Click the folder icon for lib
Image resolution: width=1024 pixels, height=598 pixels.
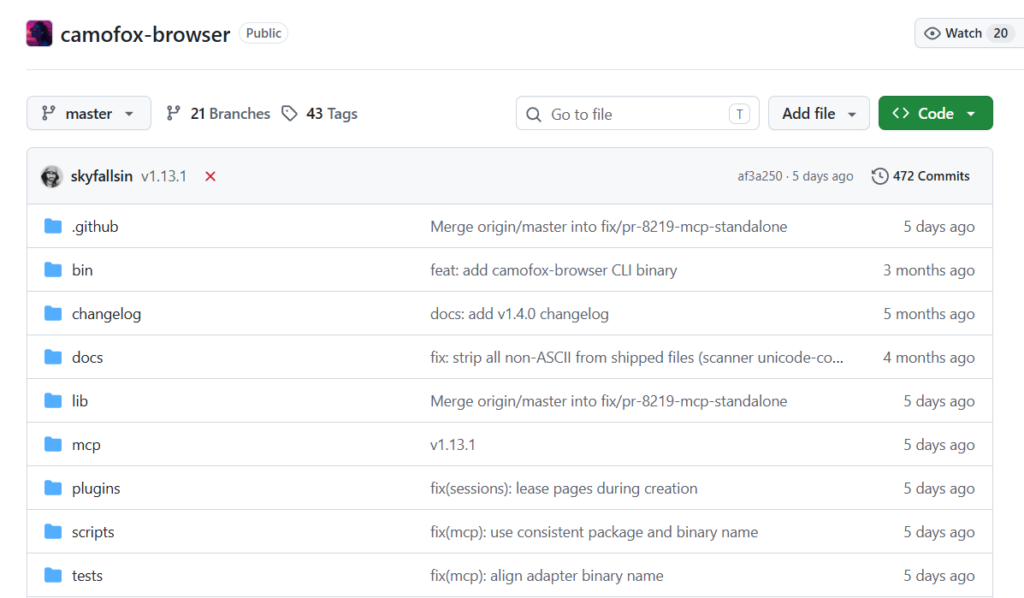(x=53, y=401)
